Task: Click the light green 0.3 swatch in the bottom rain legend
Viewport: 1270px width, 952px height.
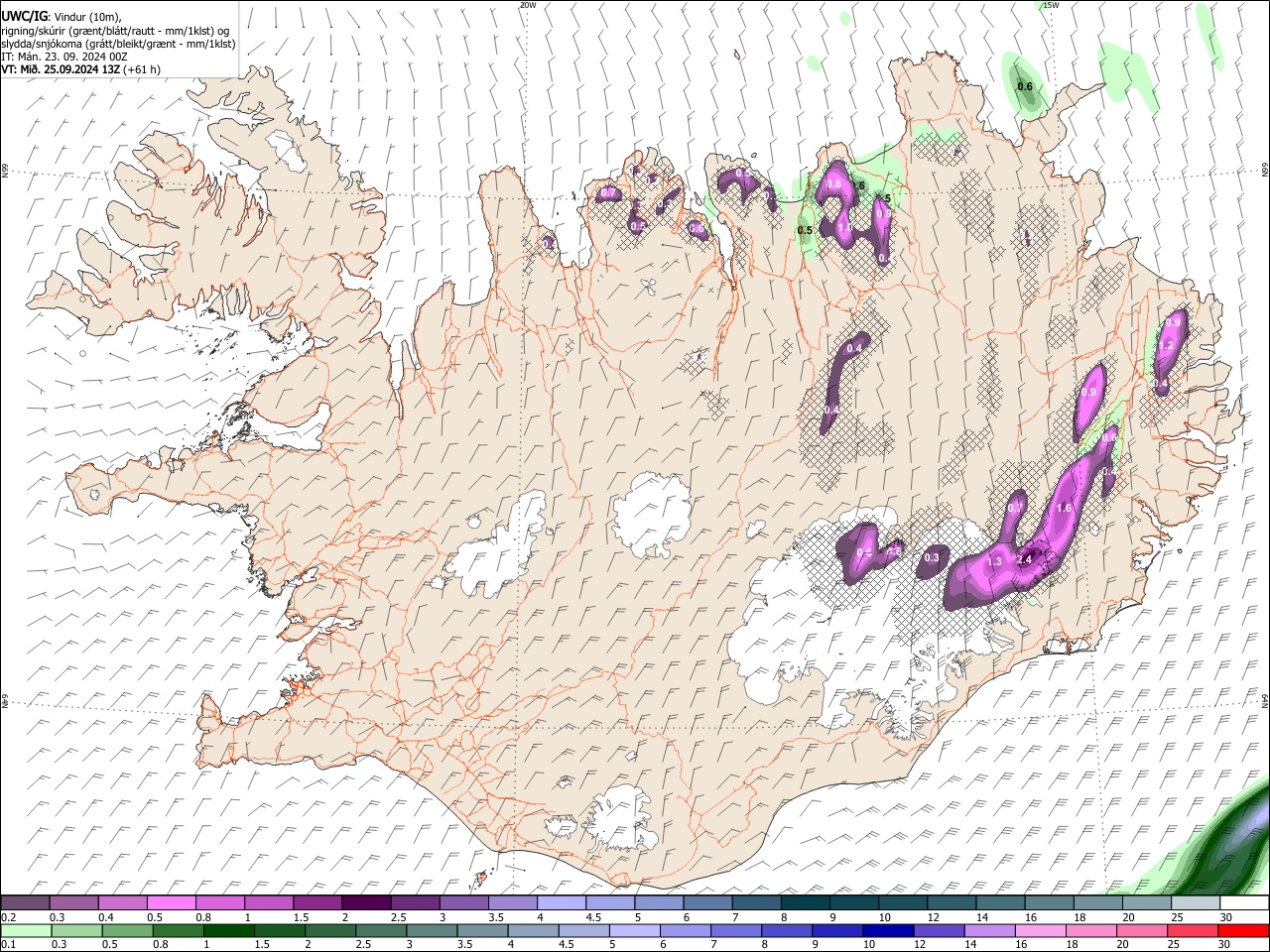Action: click(x=76, y=930)
